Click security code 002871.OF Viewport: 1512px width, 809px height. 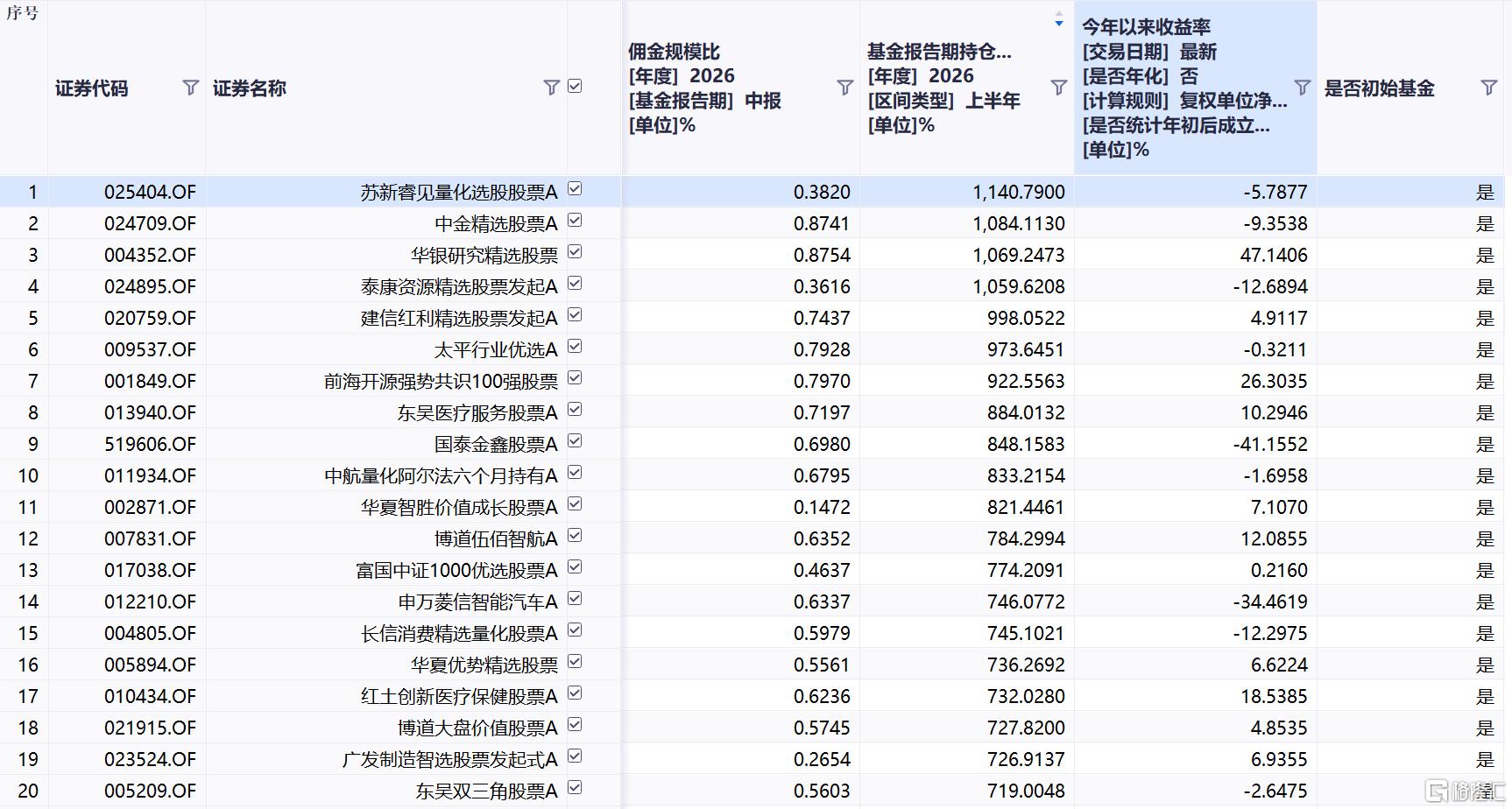(150, 507)
